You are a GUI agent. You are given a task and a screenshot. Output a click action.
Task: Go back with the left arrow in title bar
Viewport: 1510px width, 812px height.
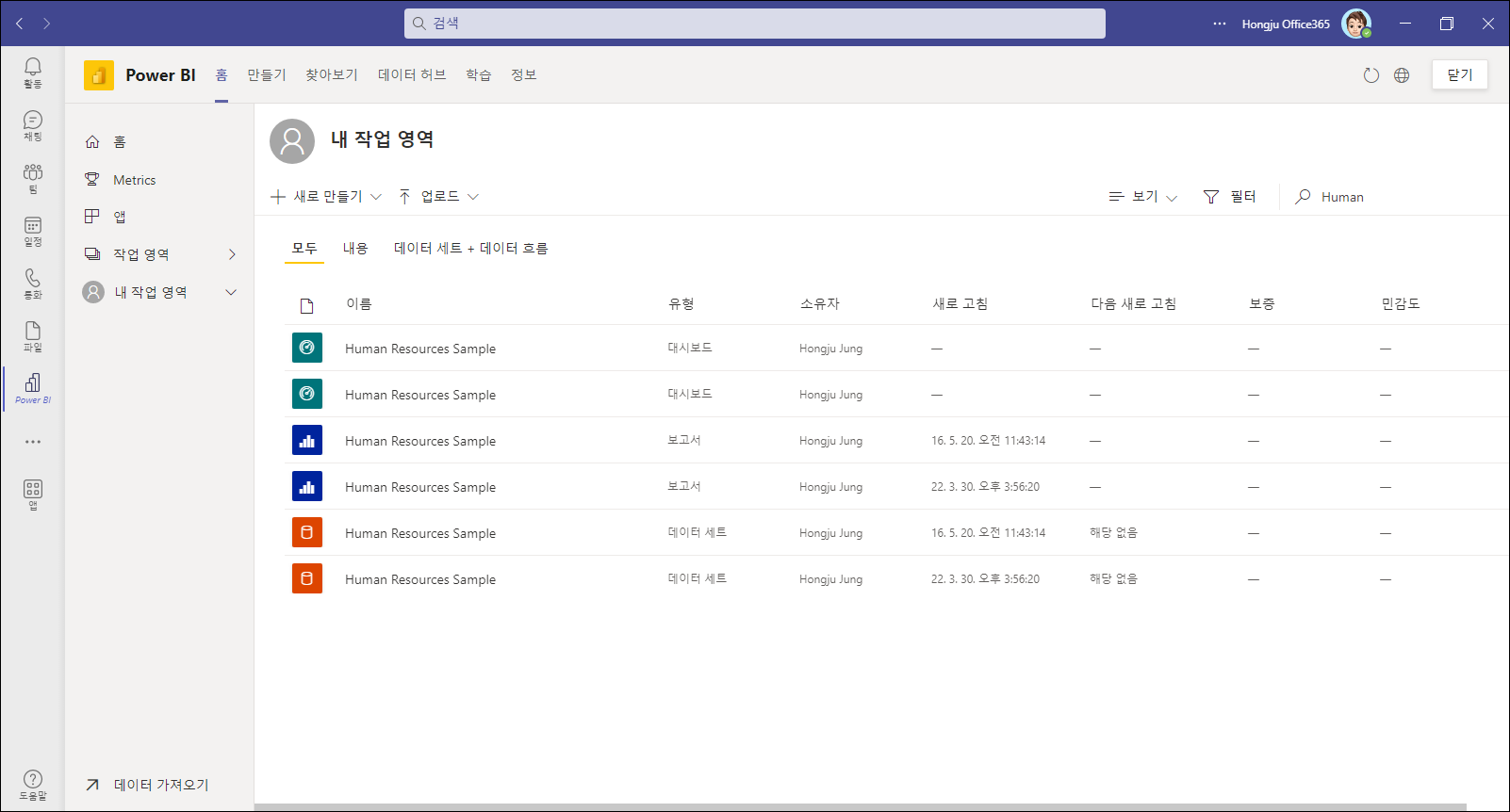pos(19,24)
